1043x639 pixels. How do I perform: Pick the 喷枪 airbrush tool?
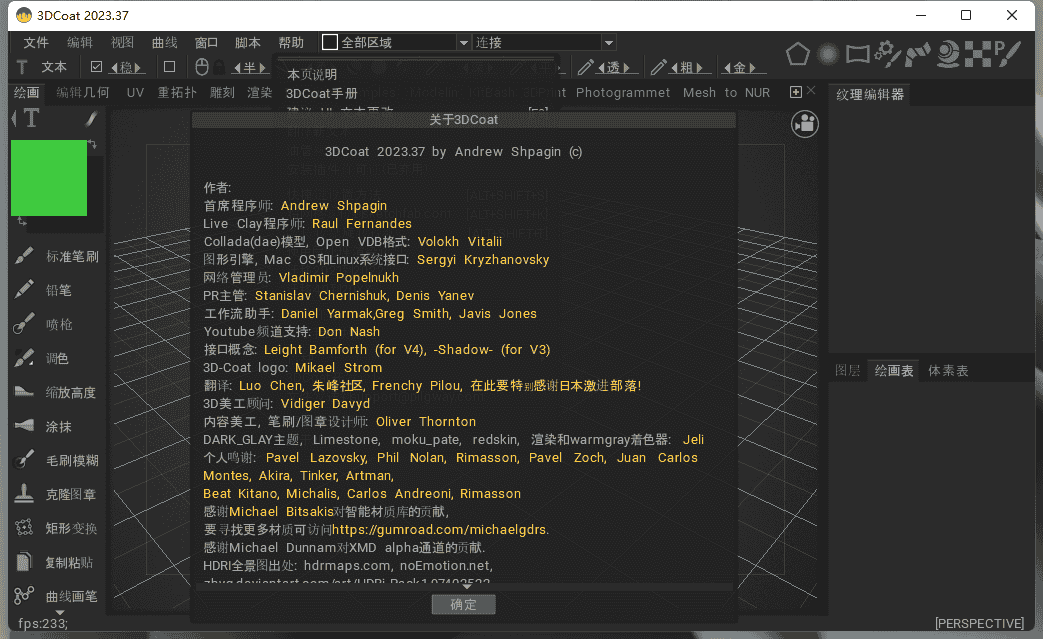[x=58, y=324]
